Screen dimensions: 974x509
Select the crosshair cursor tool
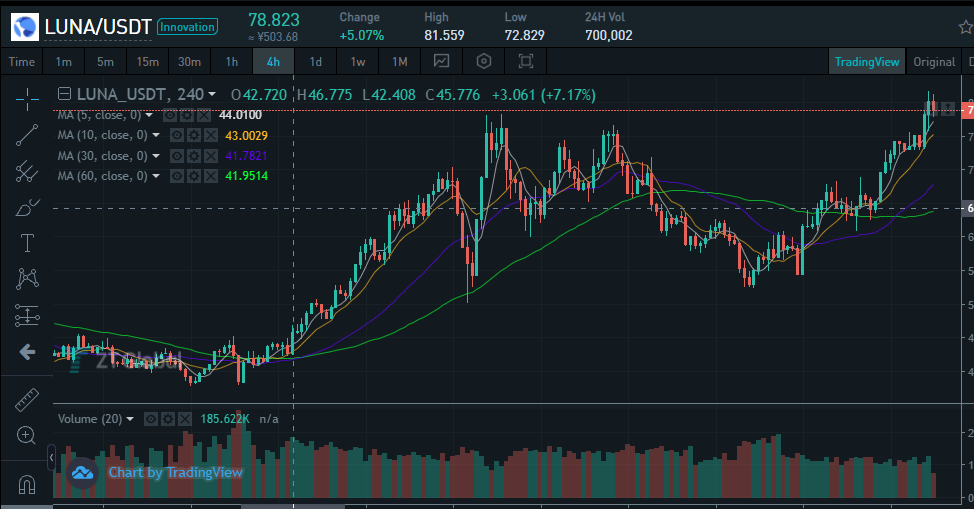coord(27,98)
